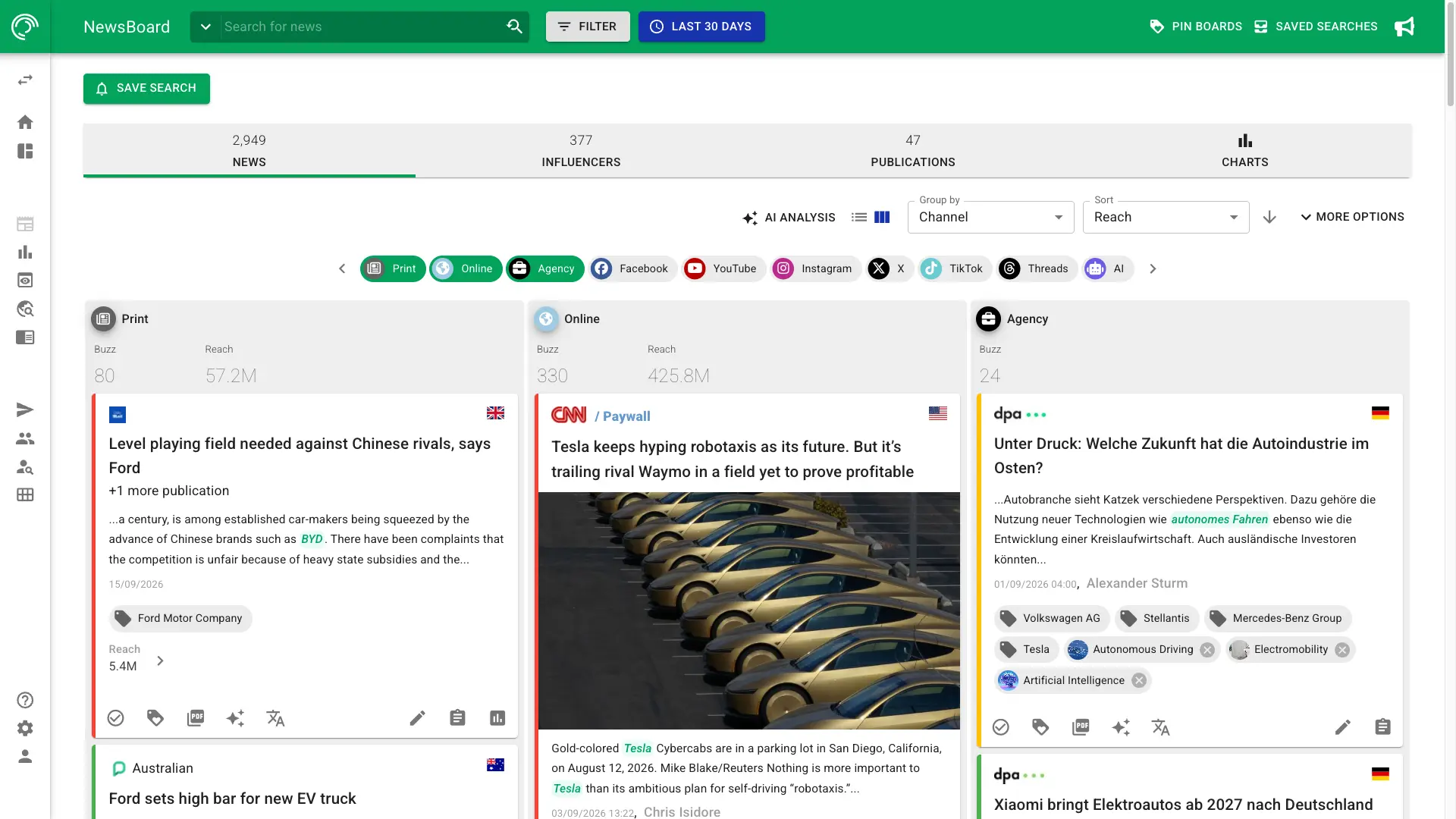This screenshot has width=1456, height=819.
Task: Enable the Facebook channel chip
Action: pyautogui.click(x=633, y=268)
